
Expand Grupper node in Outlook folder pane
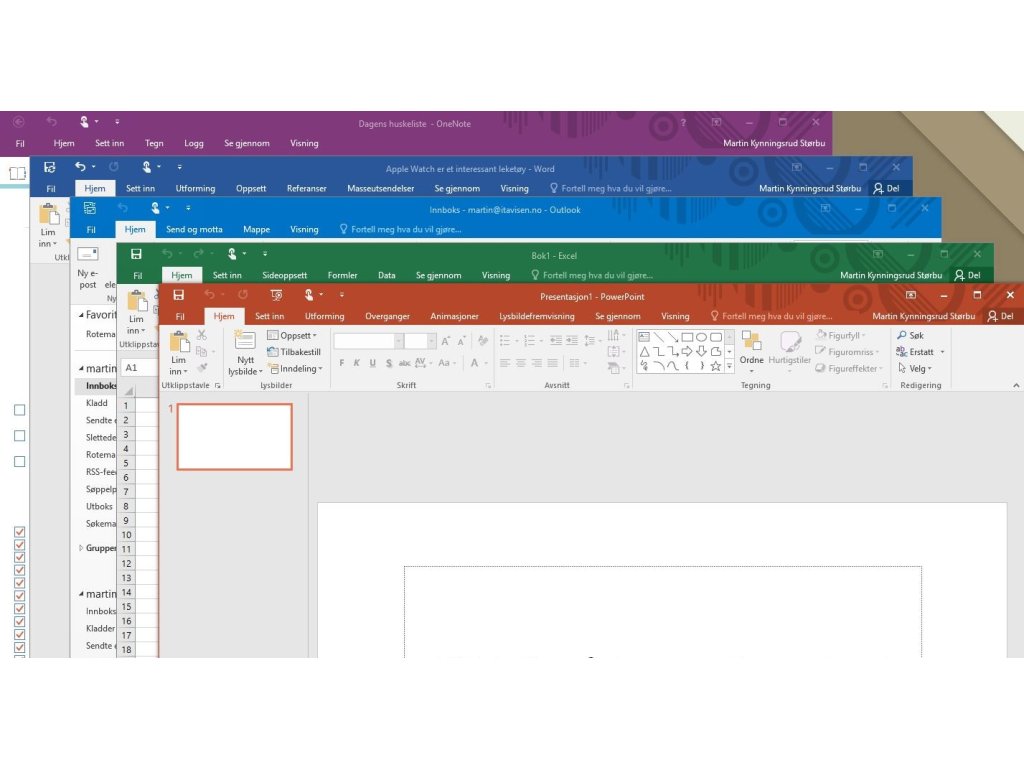coord(81,548)
